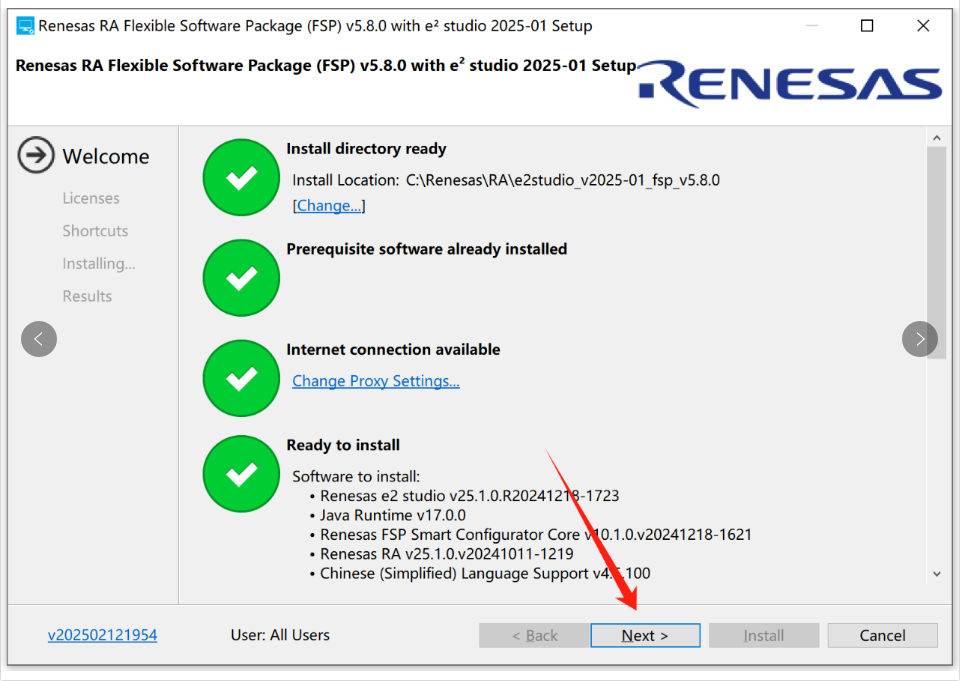Click green check beside Prerequisite software installed
Image resolution: width=960 pixels, height=681 pixels.
(241, 278)
